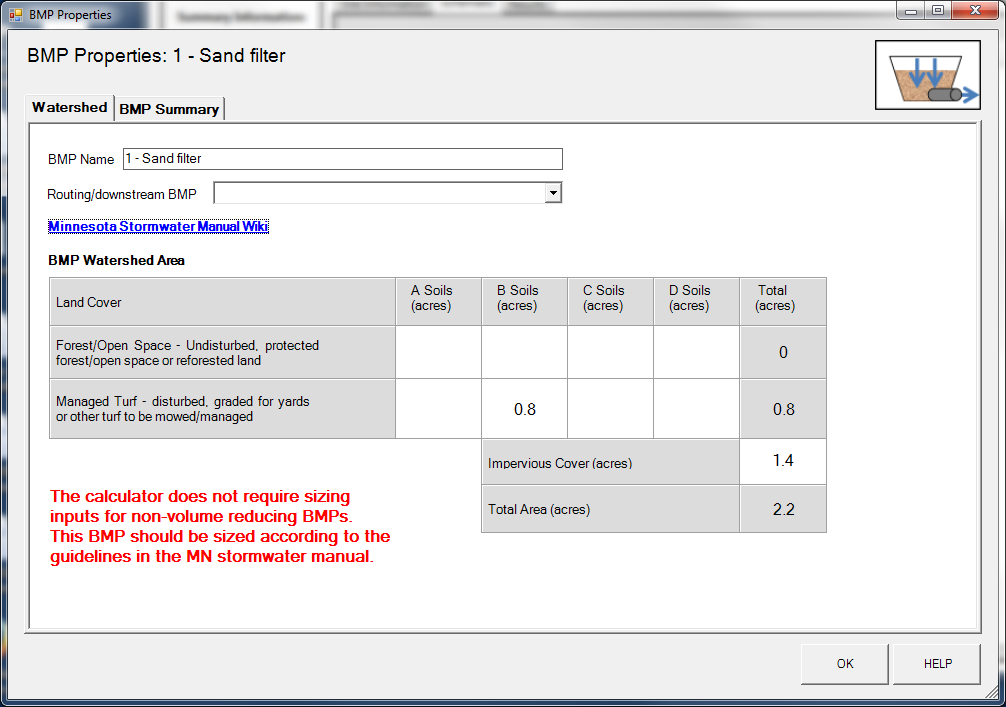Click the HELP button
The image size is (1006, 707).
pyautogui.click(x=936, y=663)
